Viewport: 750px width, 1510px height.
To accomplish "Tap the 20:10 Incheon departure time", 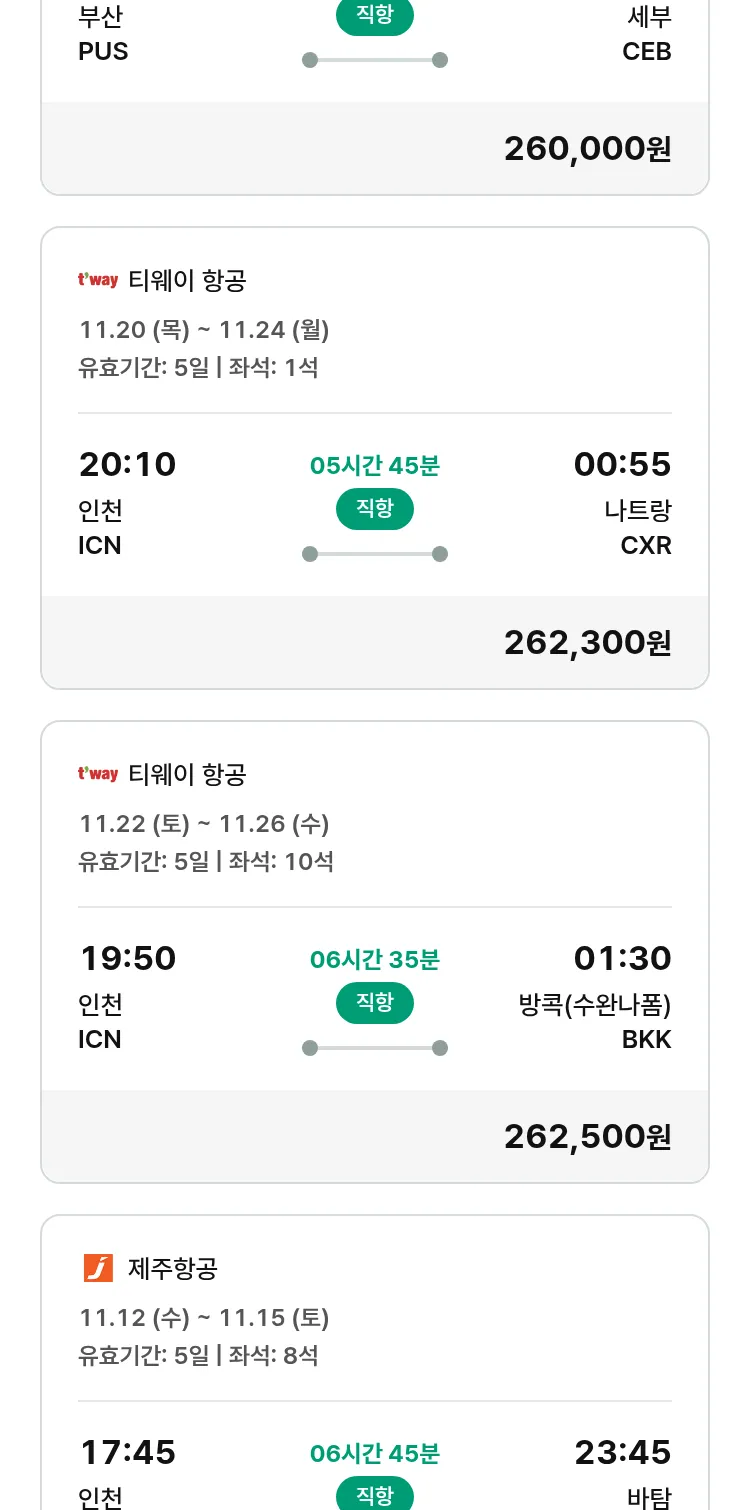I will point(127,465).
